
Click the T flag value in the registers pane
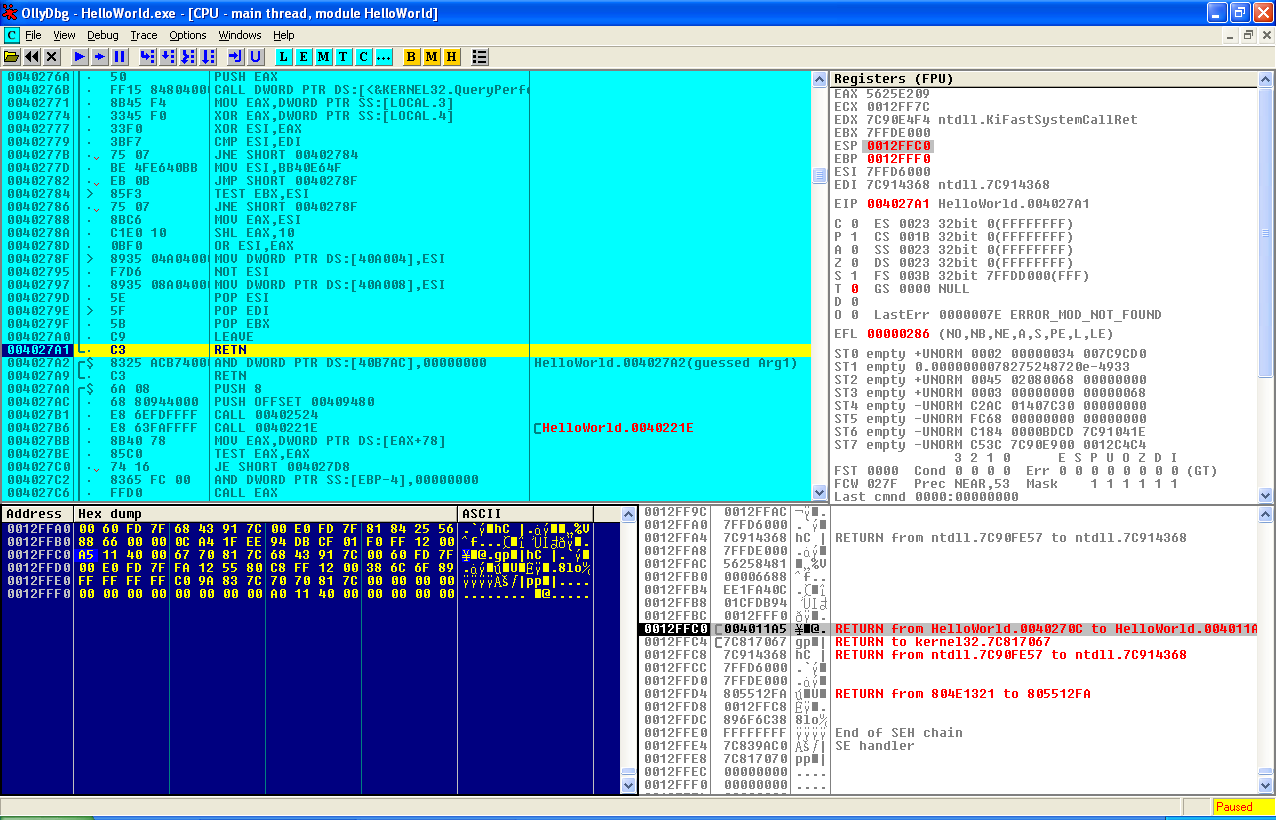click(x=854, y=289)
